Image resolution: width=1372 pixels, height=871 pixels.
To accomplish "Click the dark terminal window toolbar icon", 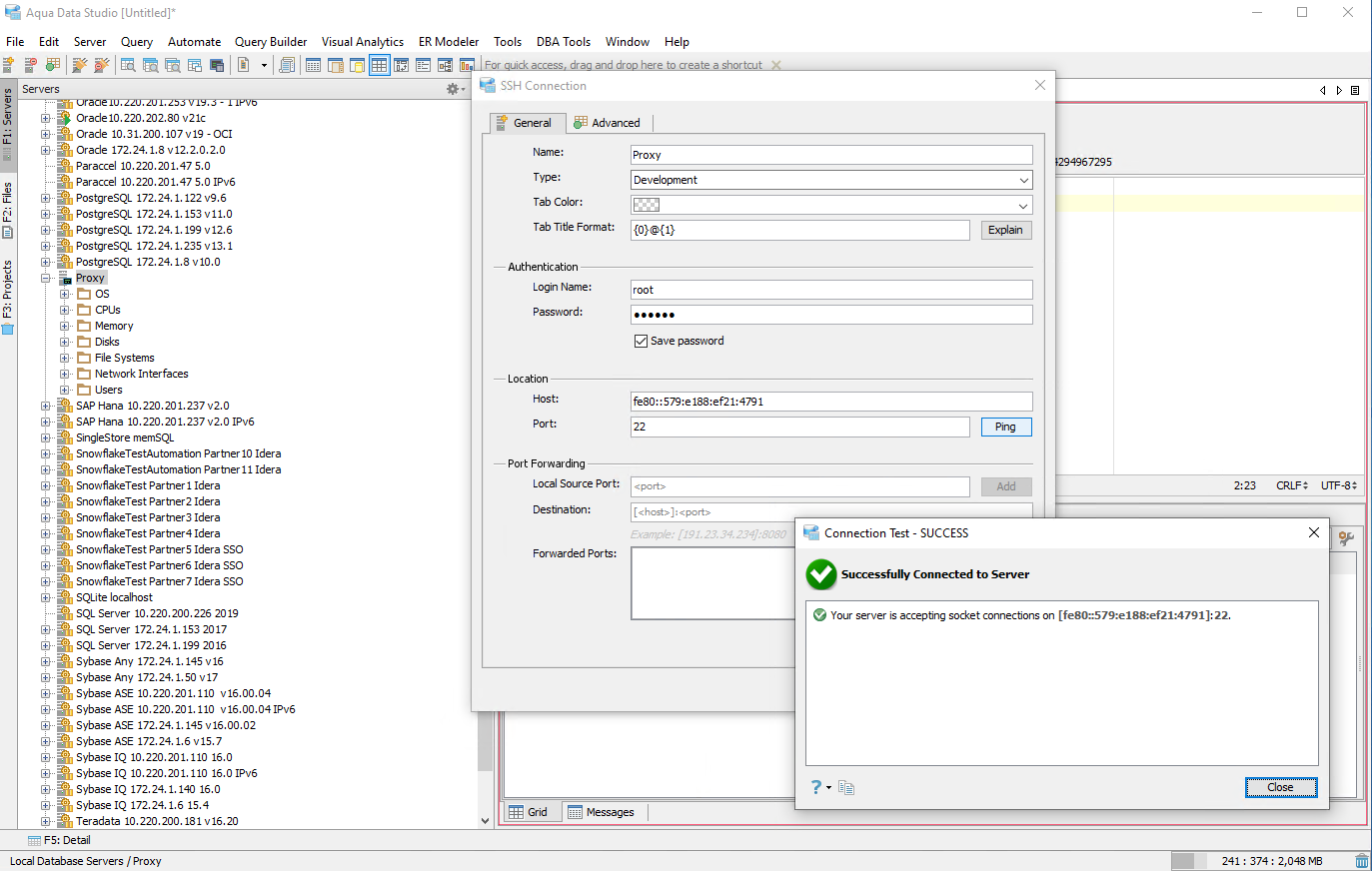I will pos(217,65).
